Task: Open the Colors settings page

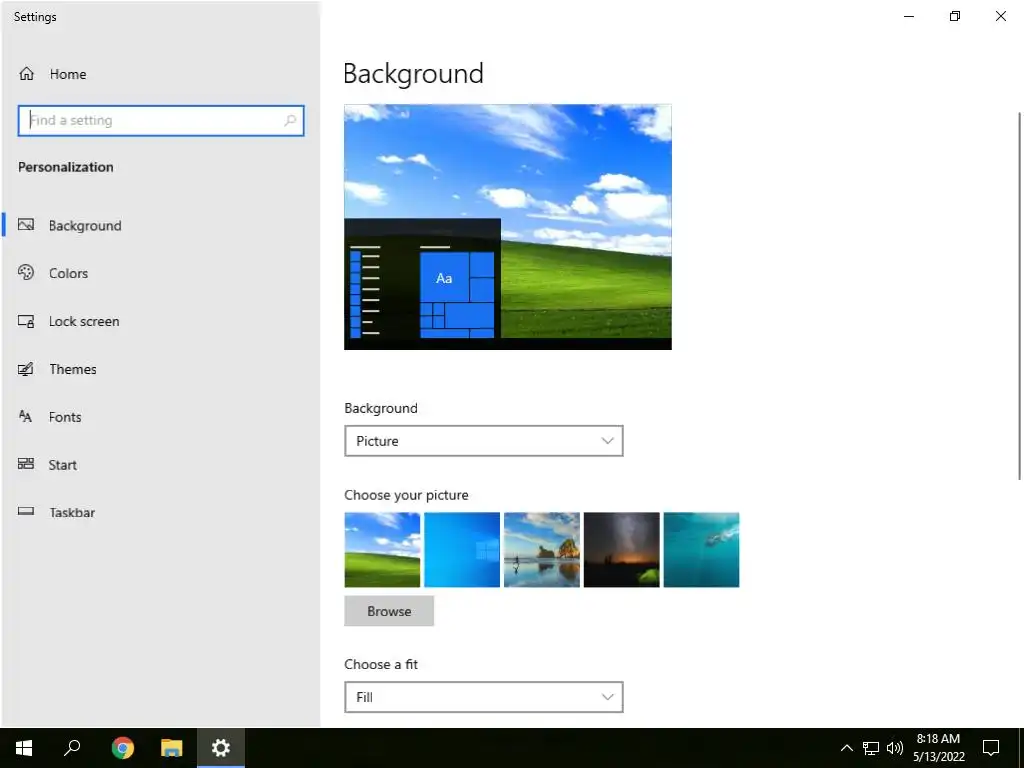Action: (x=161, y=273)
